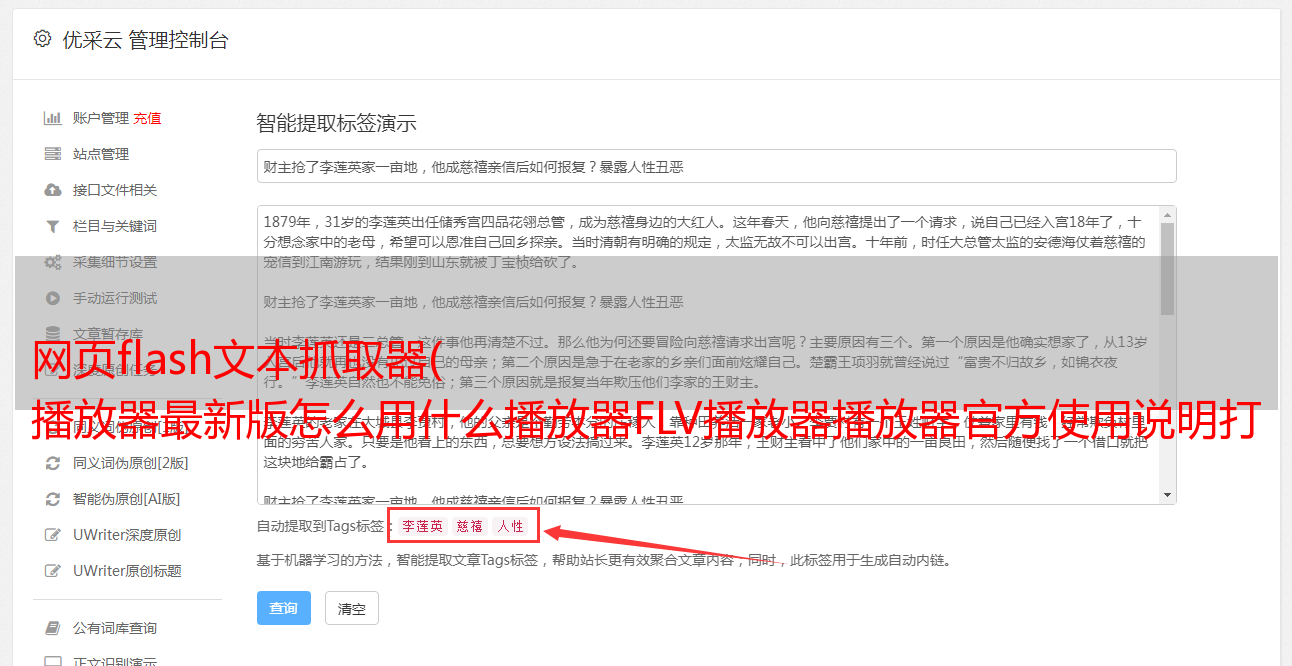Click the cloud icon for 接口文件相关
Image resolution: width=1292 pixels, height=666 pixels.
point(53,190)
